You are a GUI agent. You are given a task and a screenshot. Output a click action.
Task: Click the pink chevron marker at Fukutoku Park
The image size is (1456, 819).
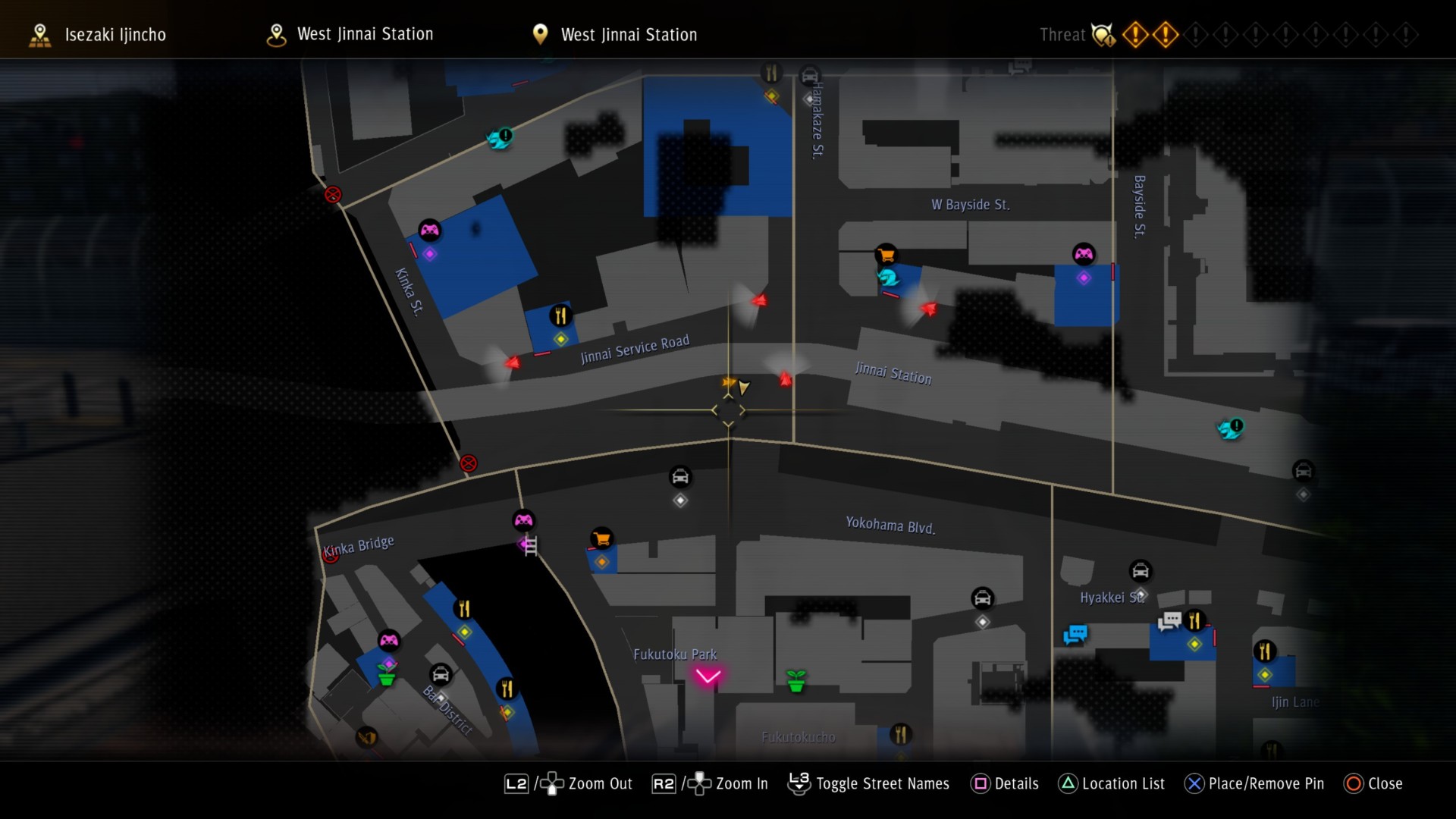point(708,676)
